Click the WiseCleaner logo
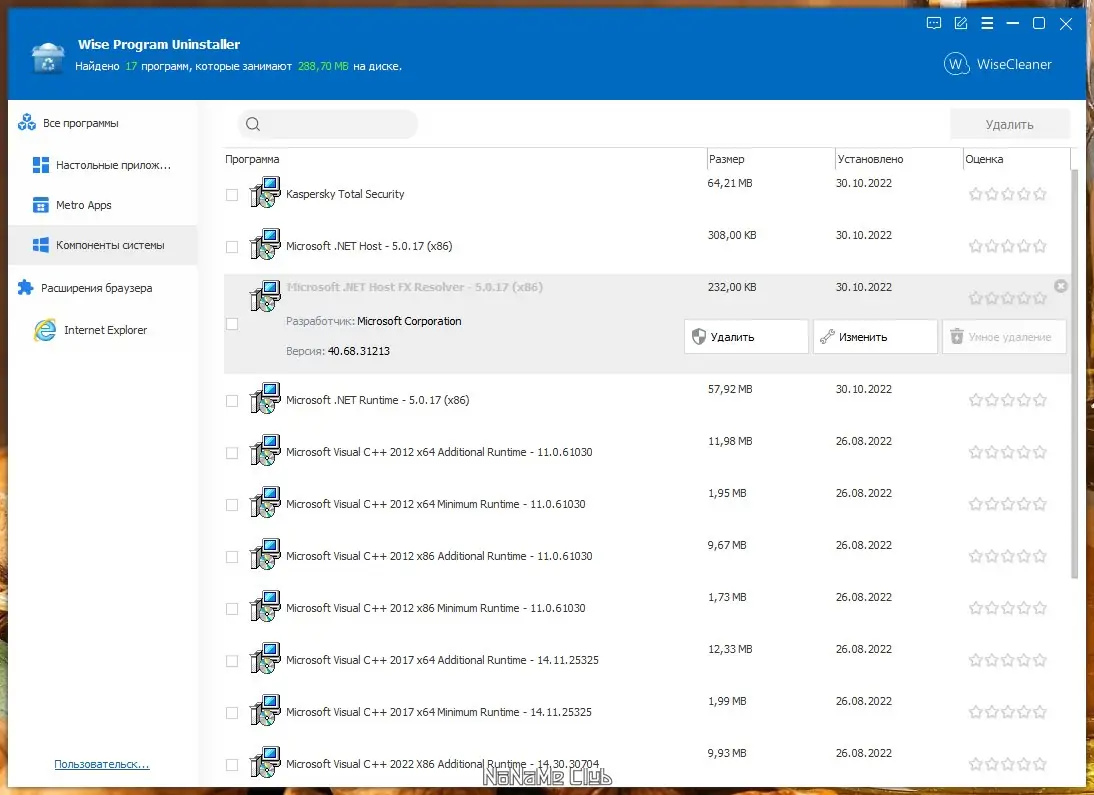Viewport: 1094px width, 795px height. (998, 64)
